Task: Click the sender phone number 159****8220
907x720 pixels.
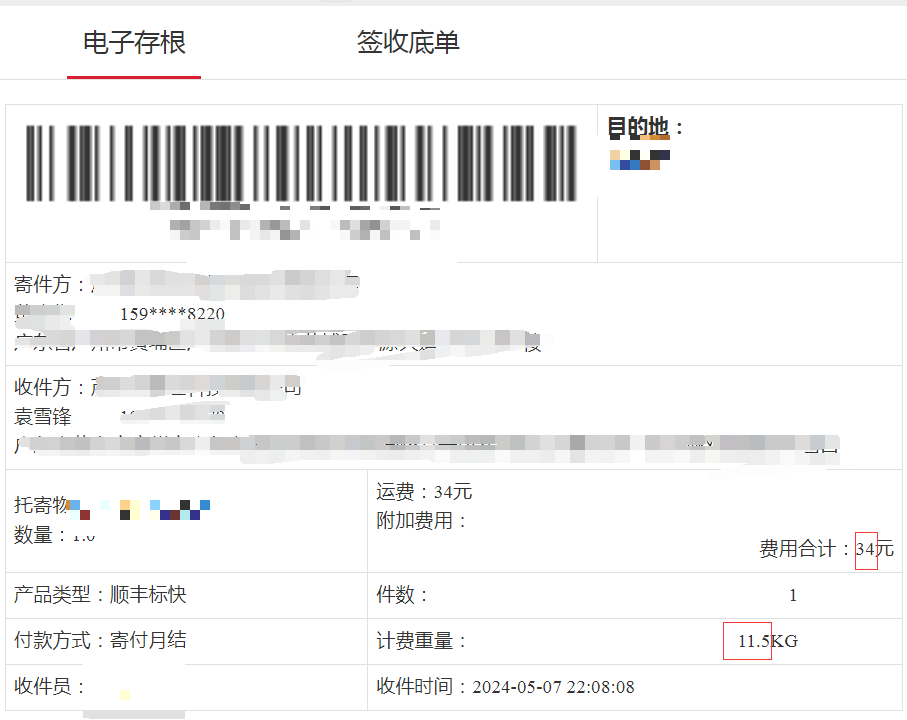Action: (x=172, y=314)
